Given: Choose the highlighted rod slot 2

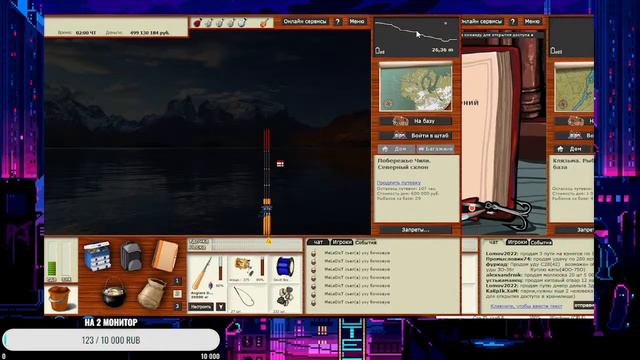Looking at the screenshot, I should pyautogui.click(x=177, y=293).
